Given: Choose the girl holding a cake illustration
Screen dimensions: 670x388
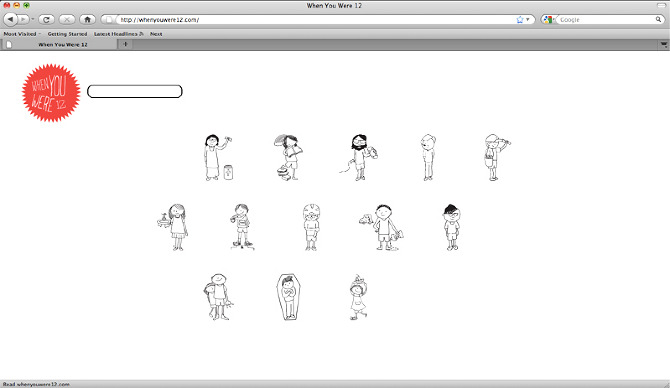Looking at the screenshot, I should click(173, 227).
